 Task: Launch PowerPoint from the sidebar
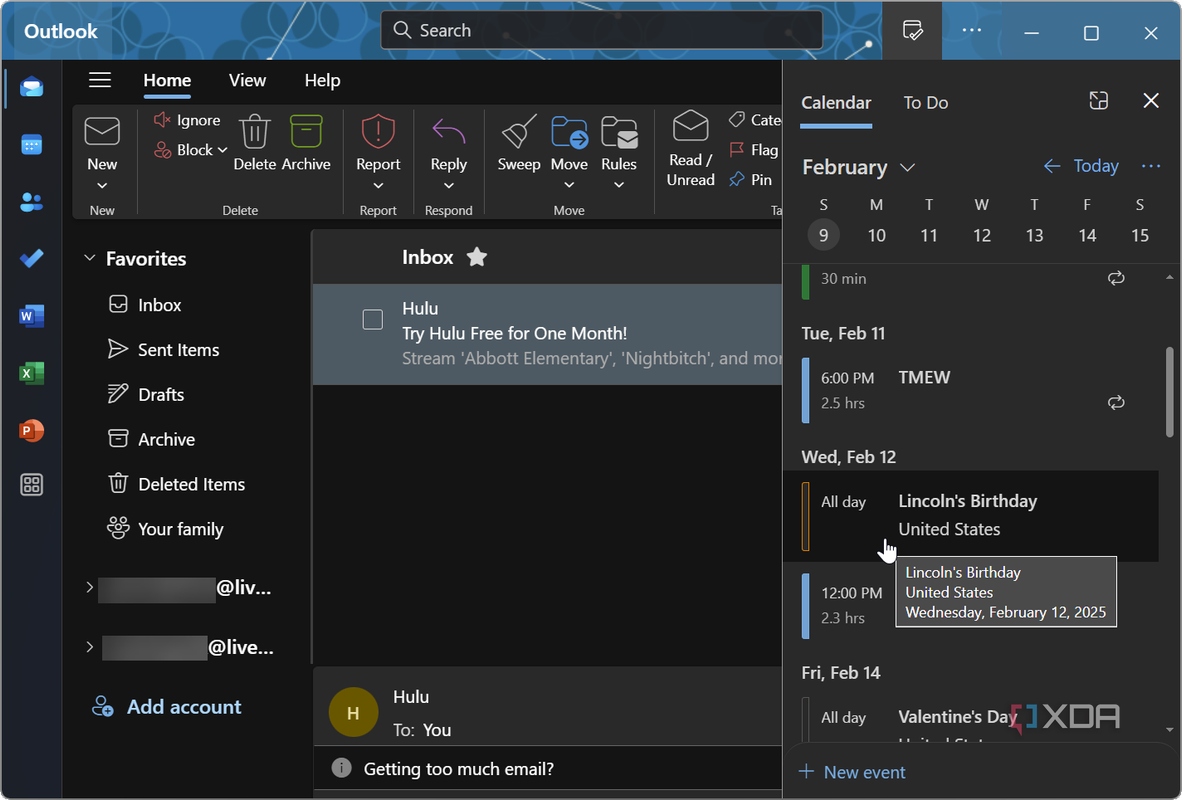(32, 431)
